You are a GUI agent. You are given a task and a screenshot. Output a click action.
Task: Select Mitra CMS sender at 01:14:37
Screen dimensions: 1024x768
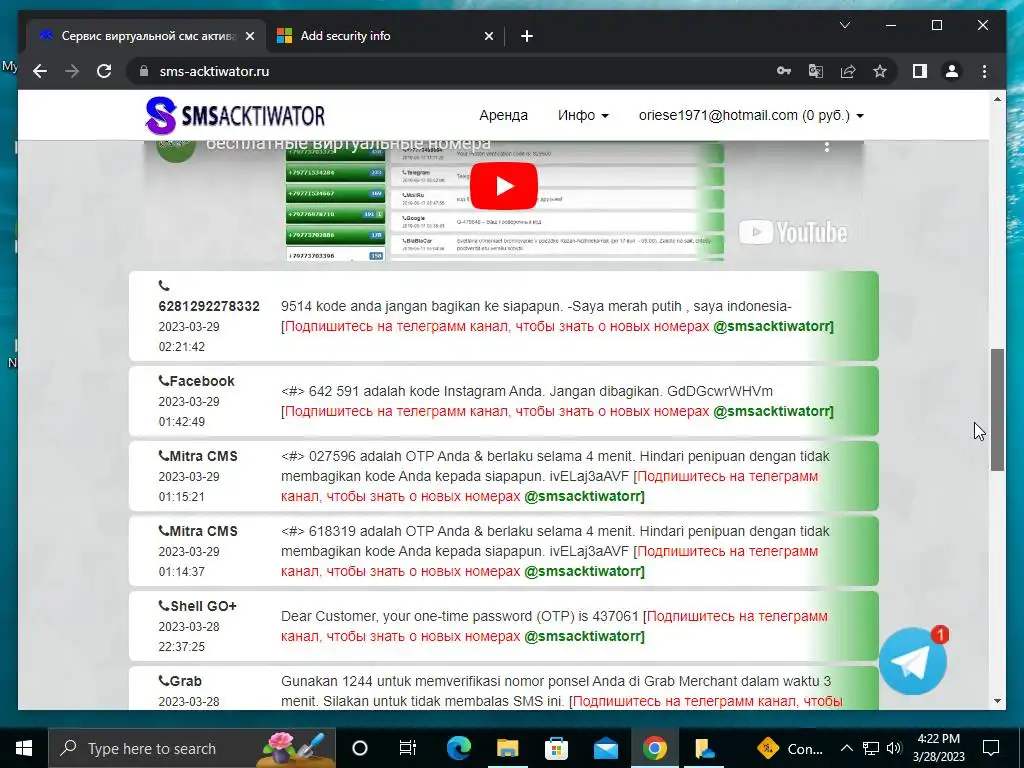click(203, 531)
